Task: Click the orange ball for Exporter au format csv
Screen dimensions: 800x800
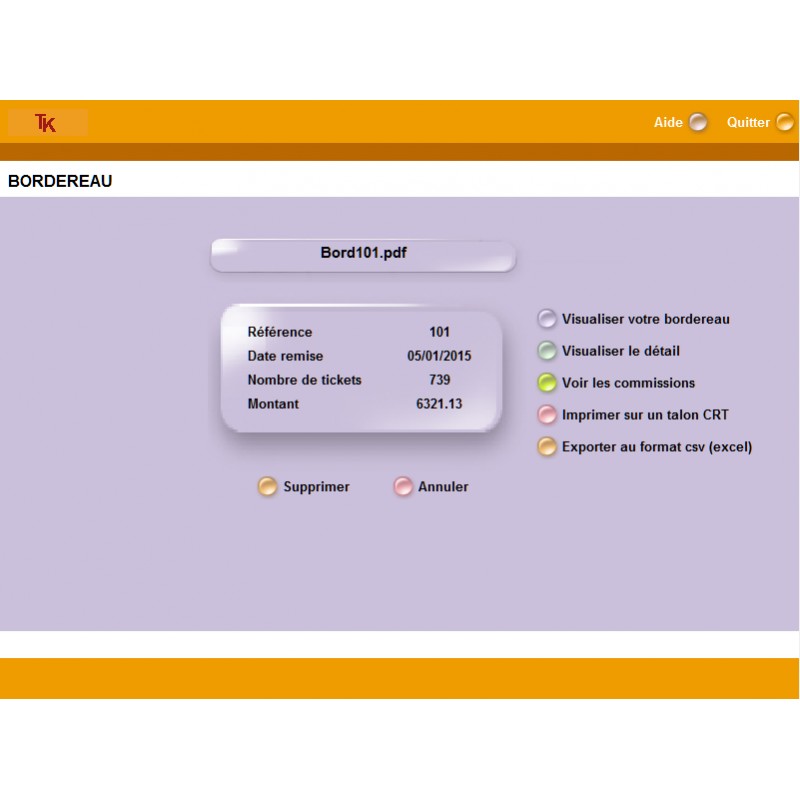Action: tap(547, 447)
